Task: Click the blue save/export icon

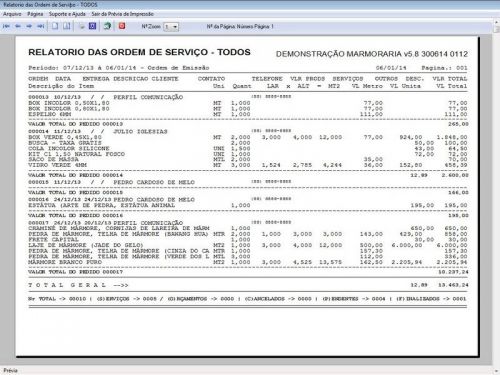Action: click(92, 26)
